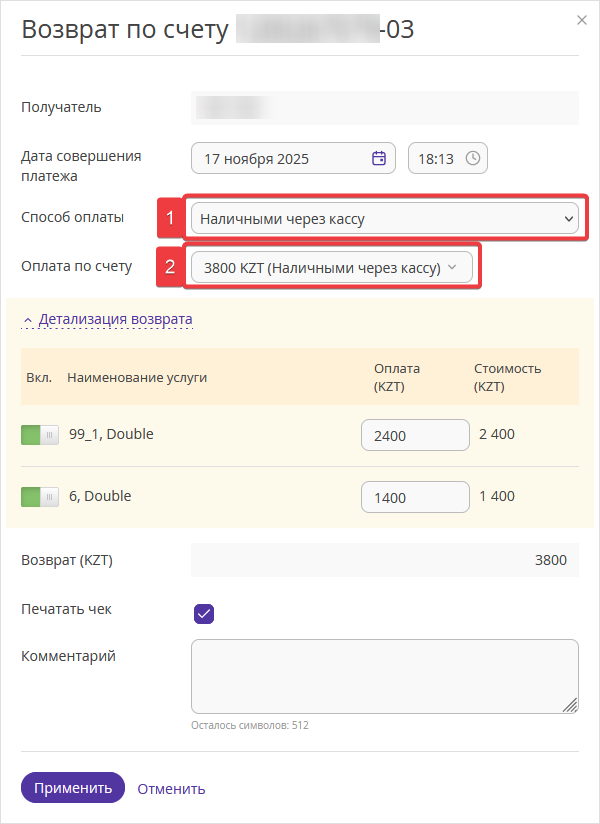Click the calendar icon in date field

point(379,158)
